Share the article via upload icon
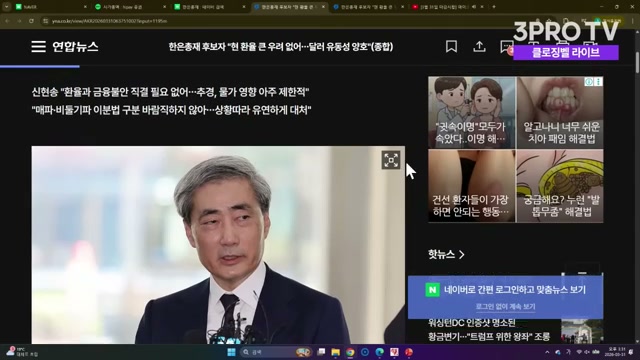 pyautogui.click(x=479, y=47)
